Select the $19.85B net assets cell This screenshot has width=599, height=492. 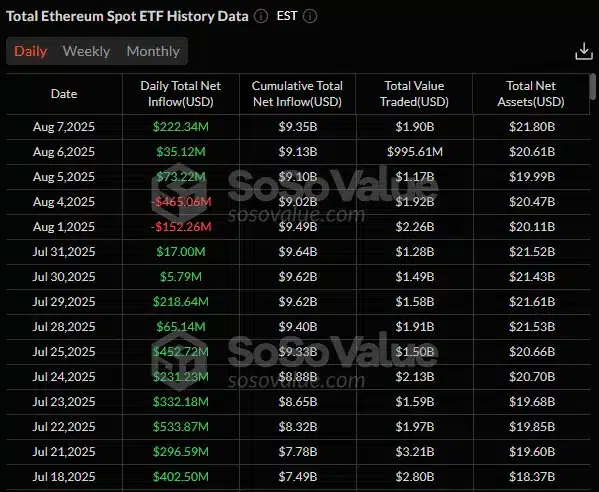coord(532,427)
